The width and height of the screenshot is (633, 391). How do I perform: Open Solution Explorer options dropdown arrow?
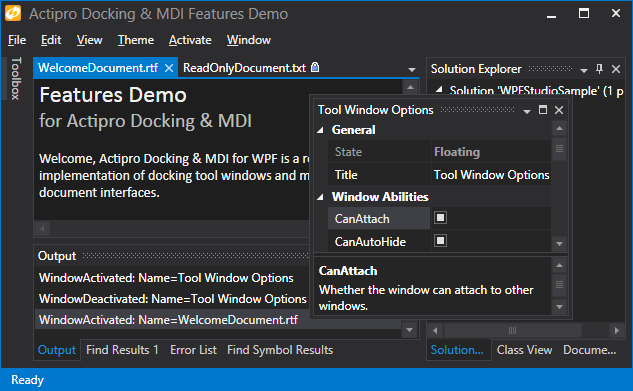point(584,70)
